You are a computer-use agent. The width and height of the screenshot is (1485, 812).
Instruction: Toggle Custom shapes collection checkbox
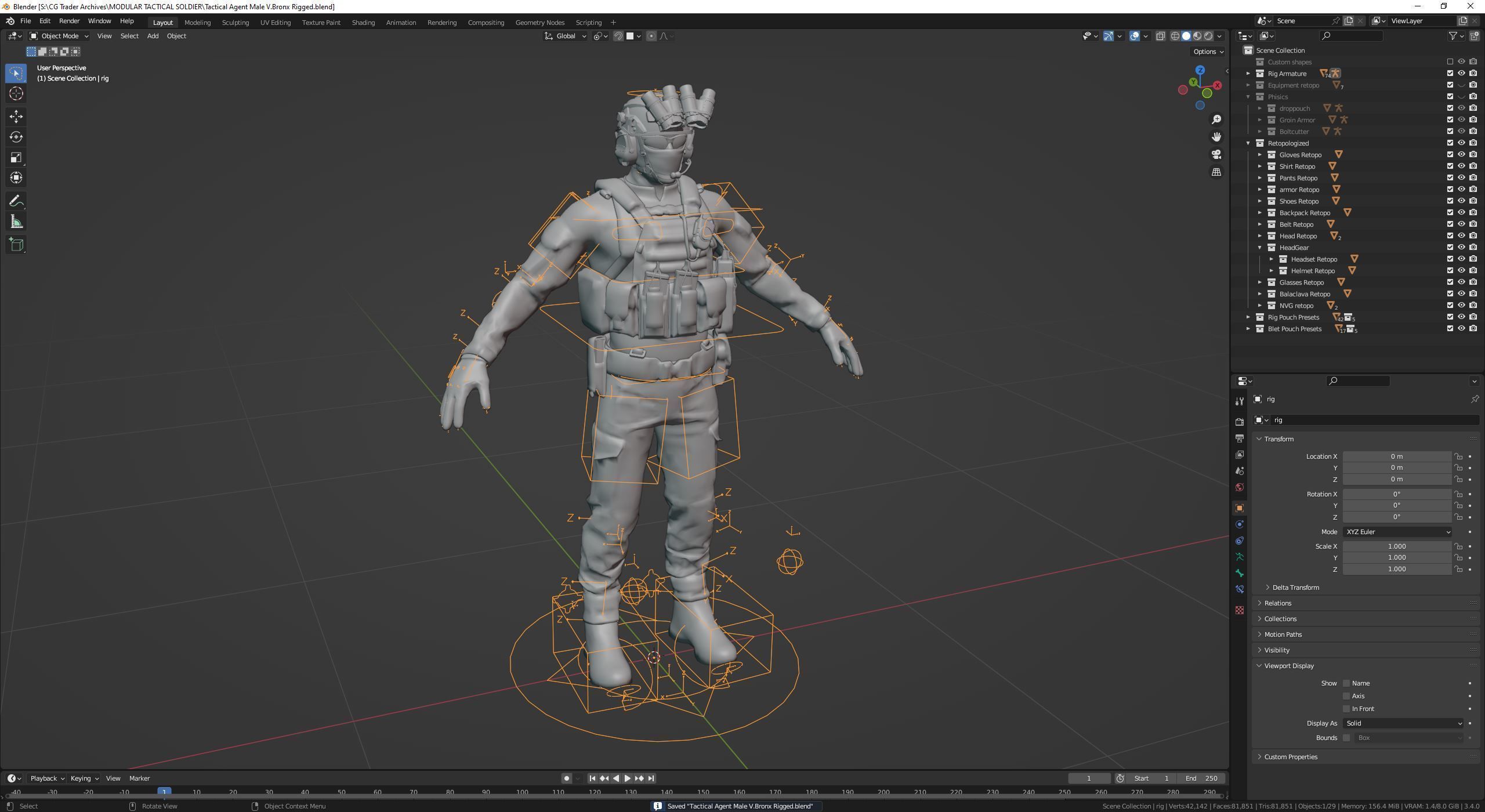click(x=1450, y=62)
